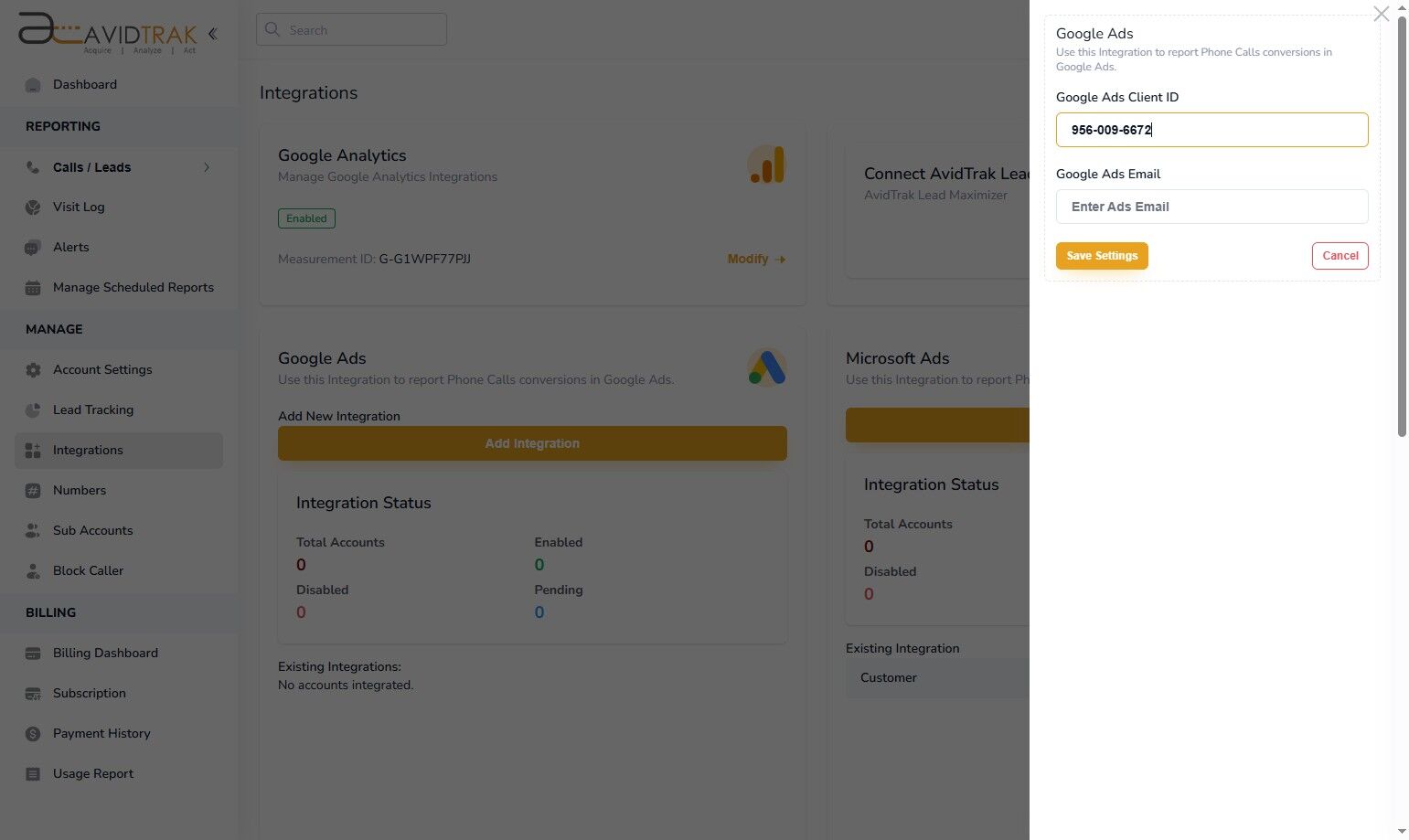Select the Visit Log icon
The image size is (1409, 840).
[x=33, y=207]
